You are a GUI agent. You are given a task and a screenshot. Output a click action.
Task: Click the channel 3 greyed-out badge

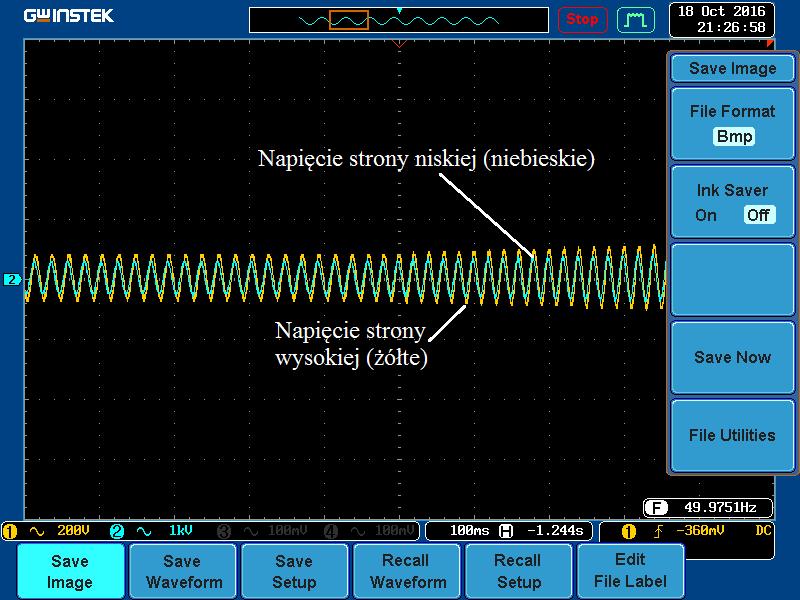pyautogui.click(x=224, y=531)
